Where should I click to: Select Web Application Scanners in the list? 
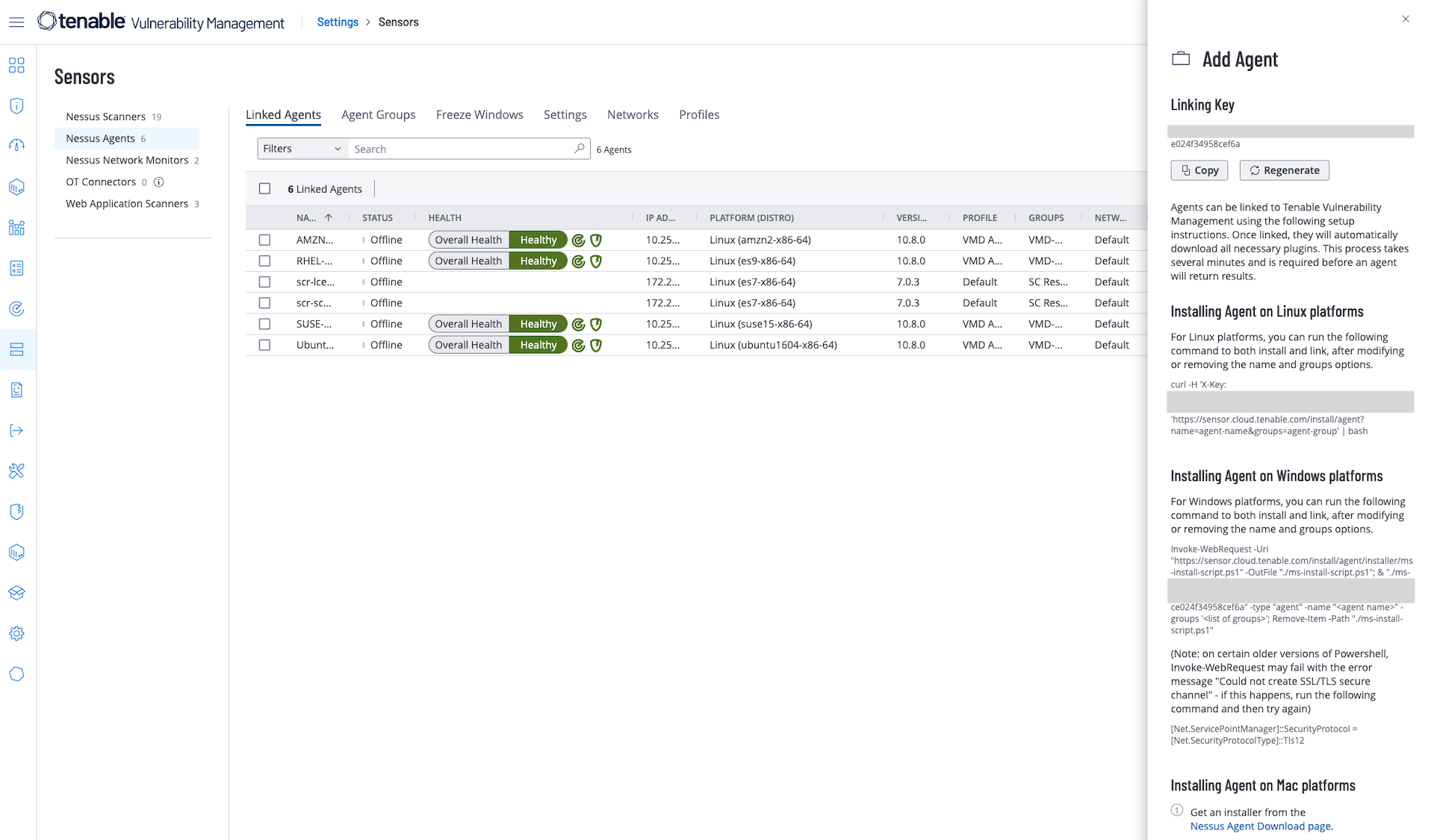point(127,203)
